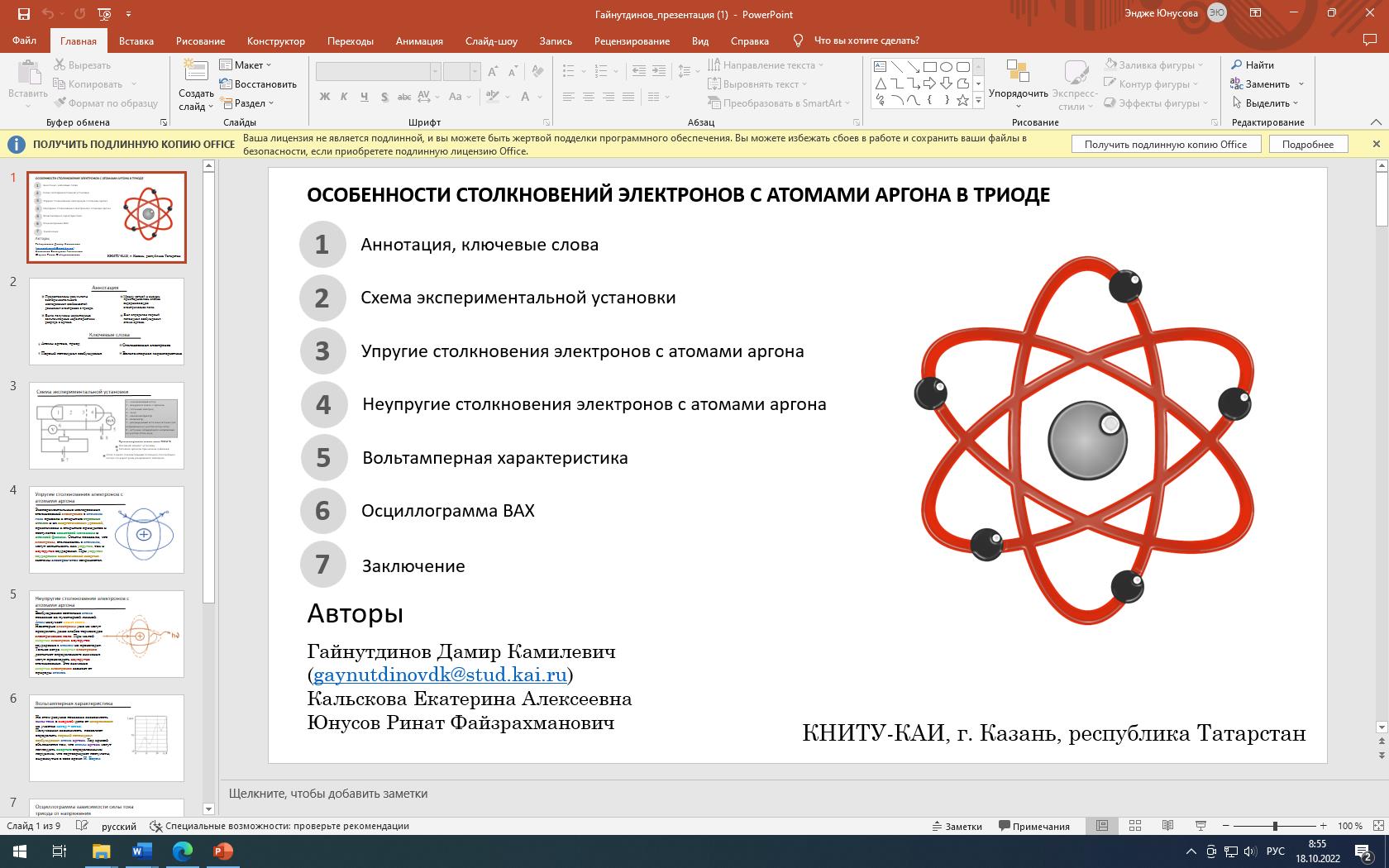Open File Explorer from the taskbar
Screen dimensions: 1389x868
pyautogui.click(x=101, y=851)
